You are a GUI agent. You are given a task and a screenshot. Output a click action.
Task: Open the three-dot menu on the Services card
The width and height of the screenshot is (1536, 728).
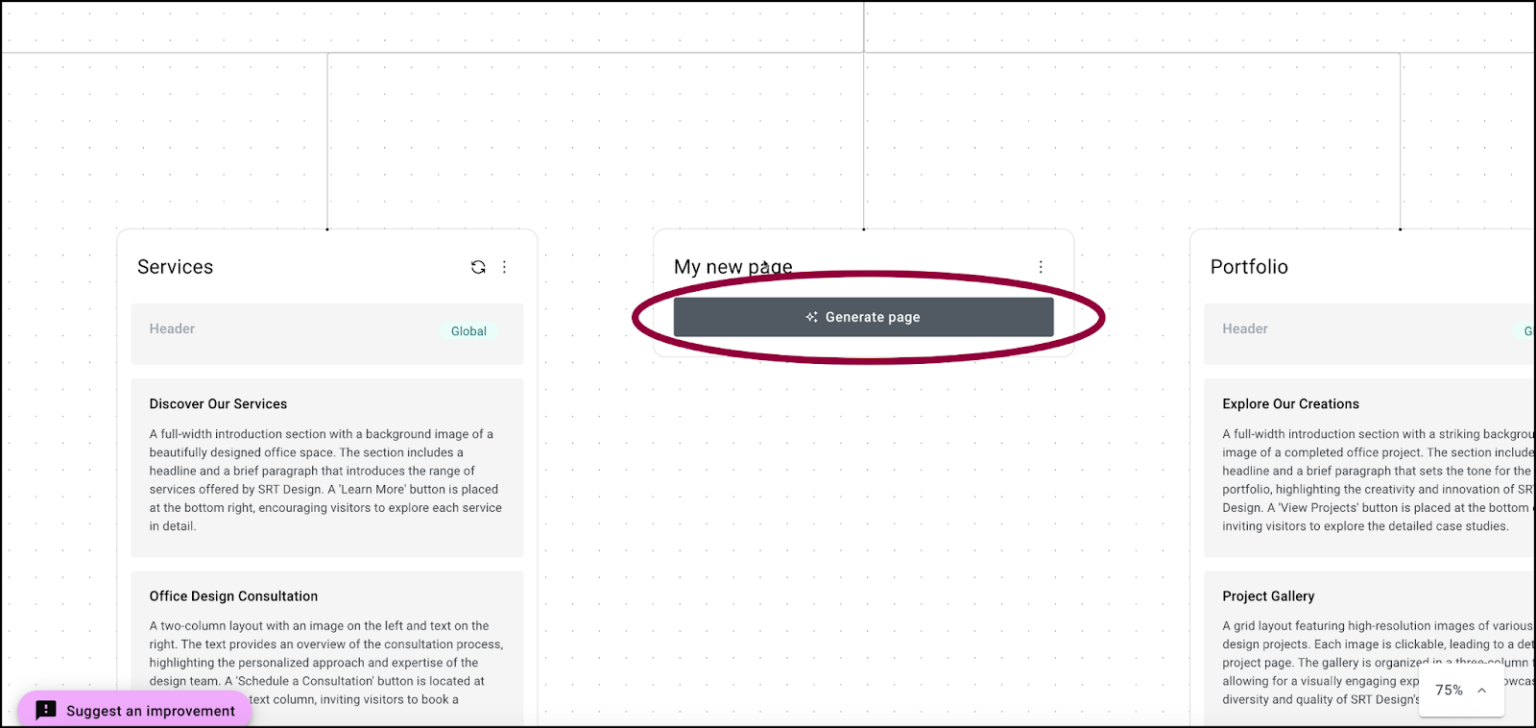[x=505, y=267]
